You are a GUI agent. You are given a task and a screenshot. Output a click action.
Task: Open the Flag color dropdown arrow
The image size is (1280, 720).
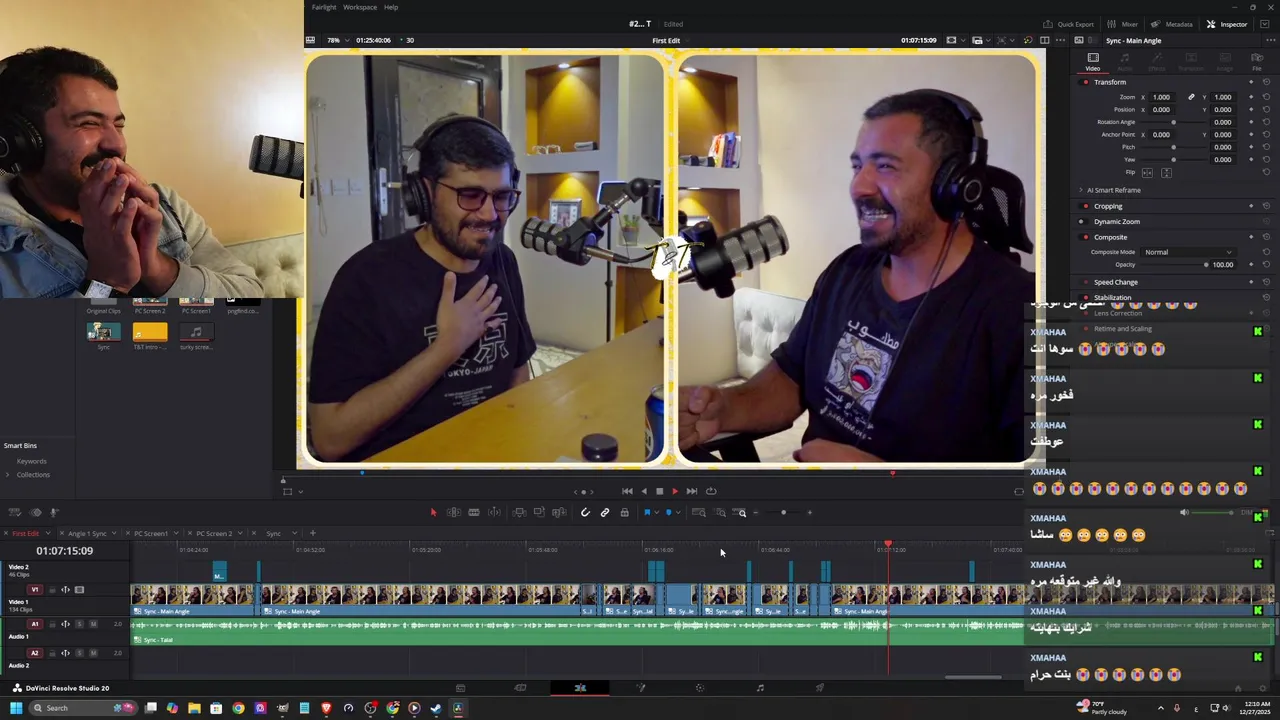tap(655, 513)
